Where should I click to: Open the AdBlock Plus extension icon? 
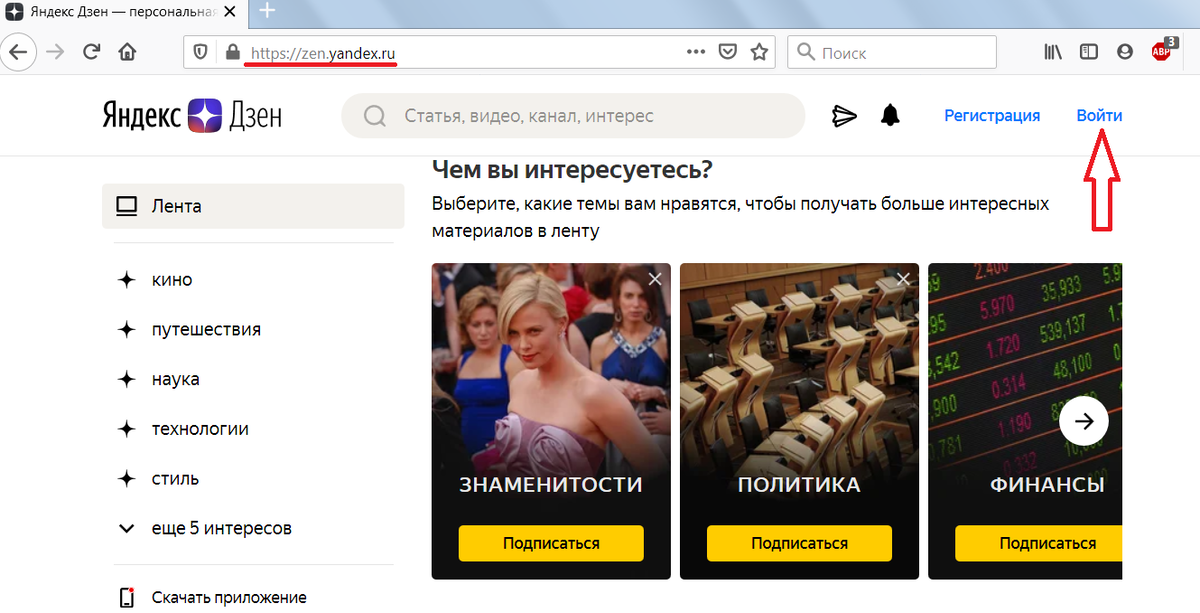[x=1163, y=50]
